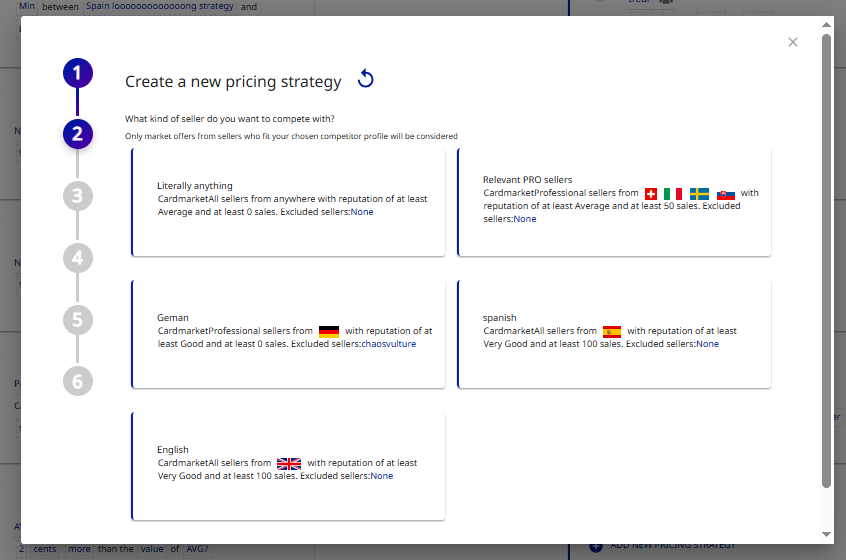
Task: Click 'None' excluded sellers in Relevant PRO sellers
Action: tap(525, 219)
